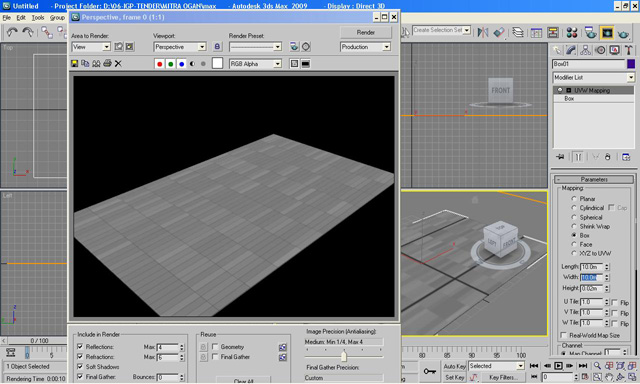Image resolution: width=640 pixels, height=384 pixels.
Task: Switch to Utilities hammer tab
Action: (629, 50)
